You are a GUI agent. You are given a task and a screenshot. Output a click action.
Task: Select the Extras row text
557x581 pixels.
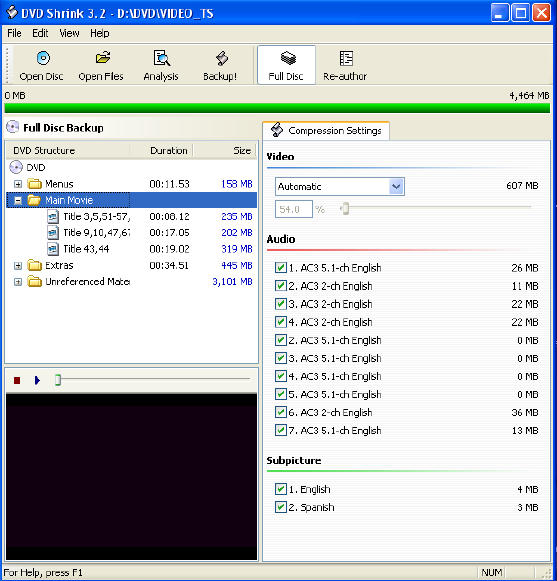click(x=59, y=265)
